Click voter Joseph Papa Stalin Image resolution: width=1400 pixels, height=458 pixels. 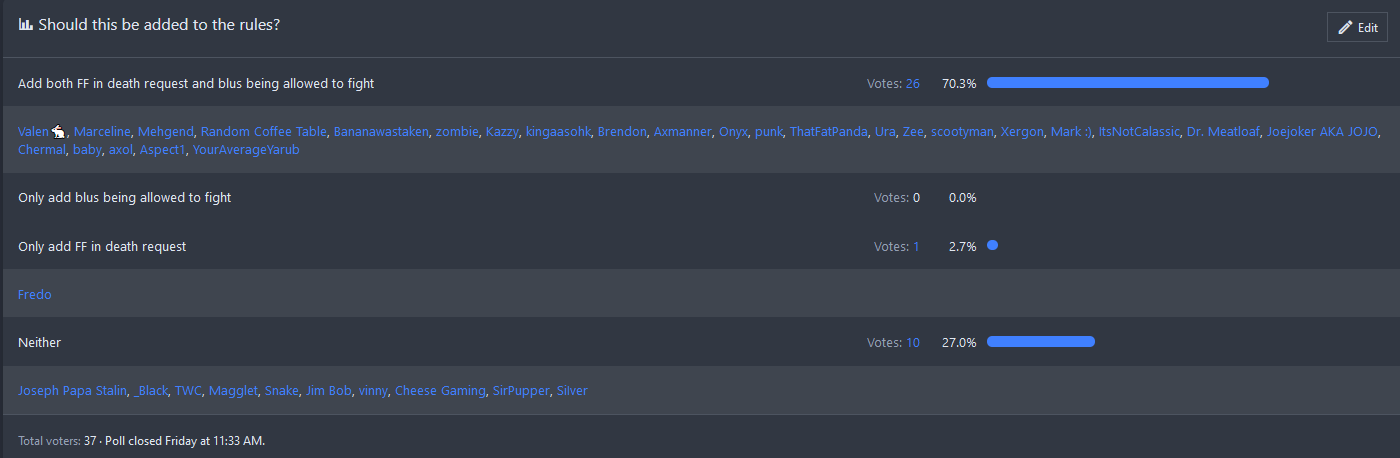pyautogui.click(x=72, y=391)
